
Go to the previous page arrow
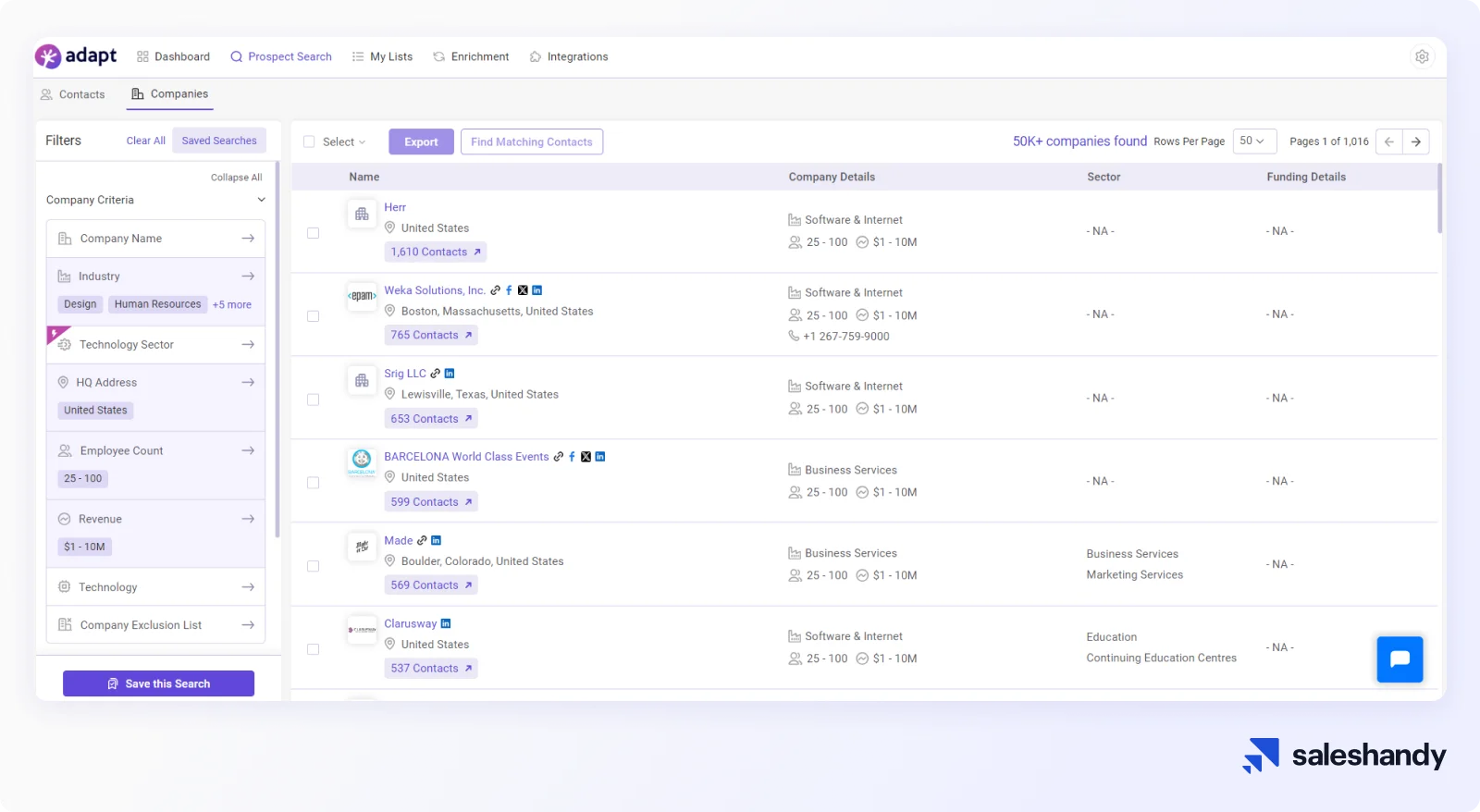tap(1389, 141)
